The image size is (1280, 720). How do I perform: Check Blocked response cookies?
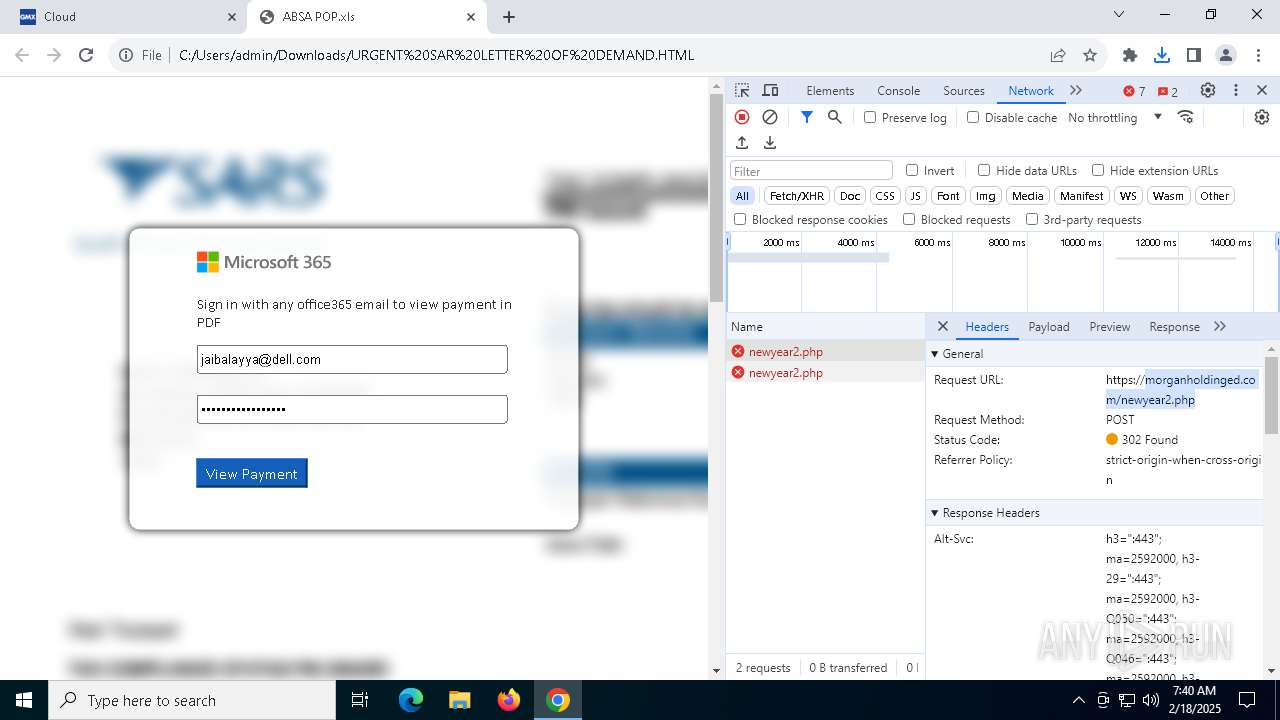click(740, 219)
